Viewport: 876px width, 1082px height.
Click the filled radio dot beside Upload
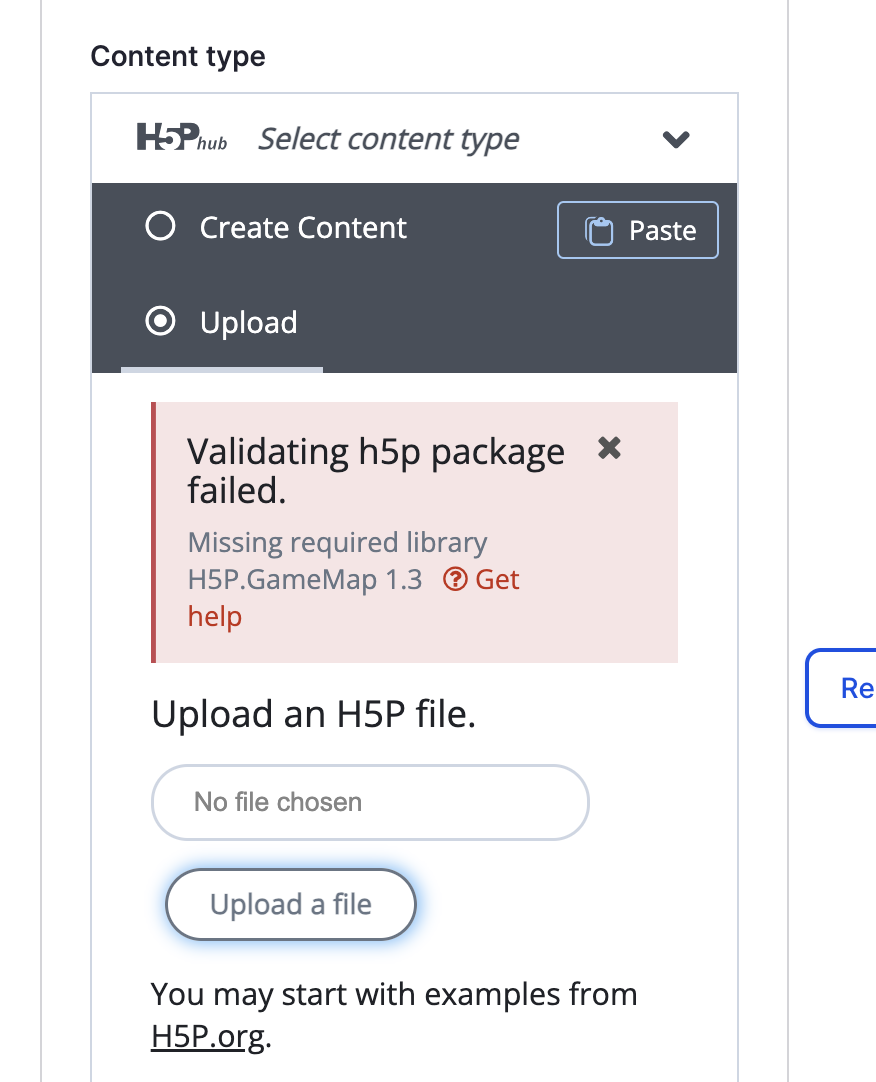coord(160,322)
